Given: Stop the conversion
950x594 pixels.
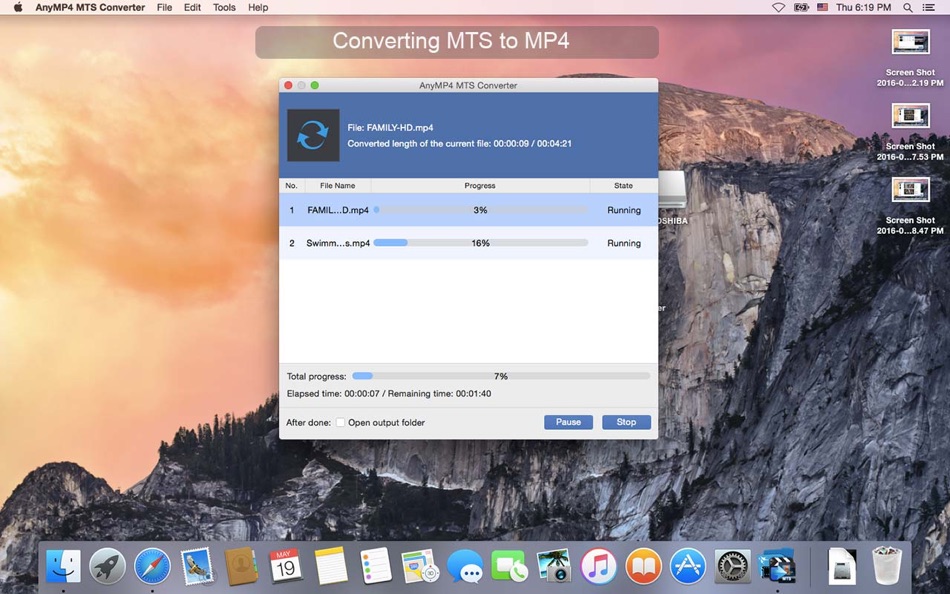Looking at the screenshot, I should (626, 422).
